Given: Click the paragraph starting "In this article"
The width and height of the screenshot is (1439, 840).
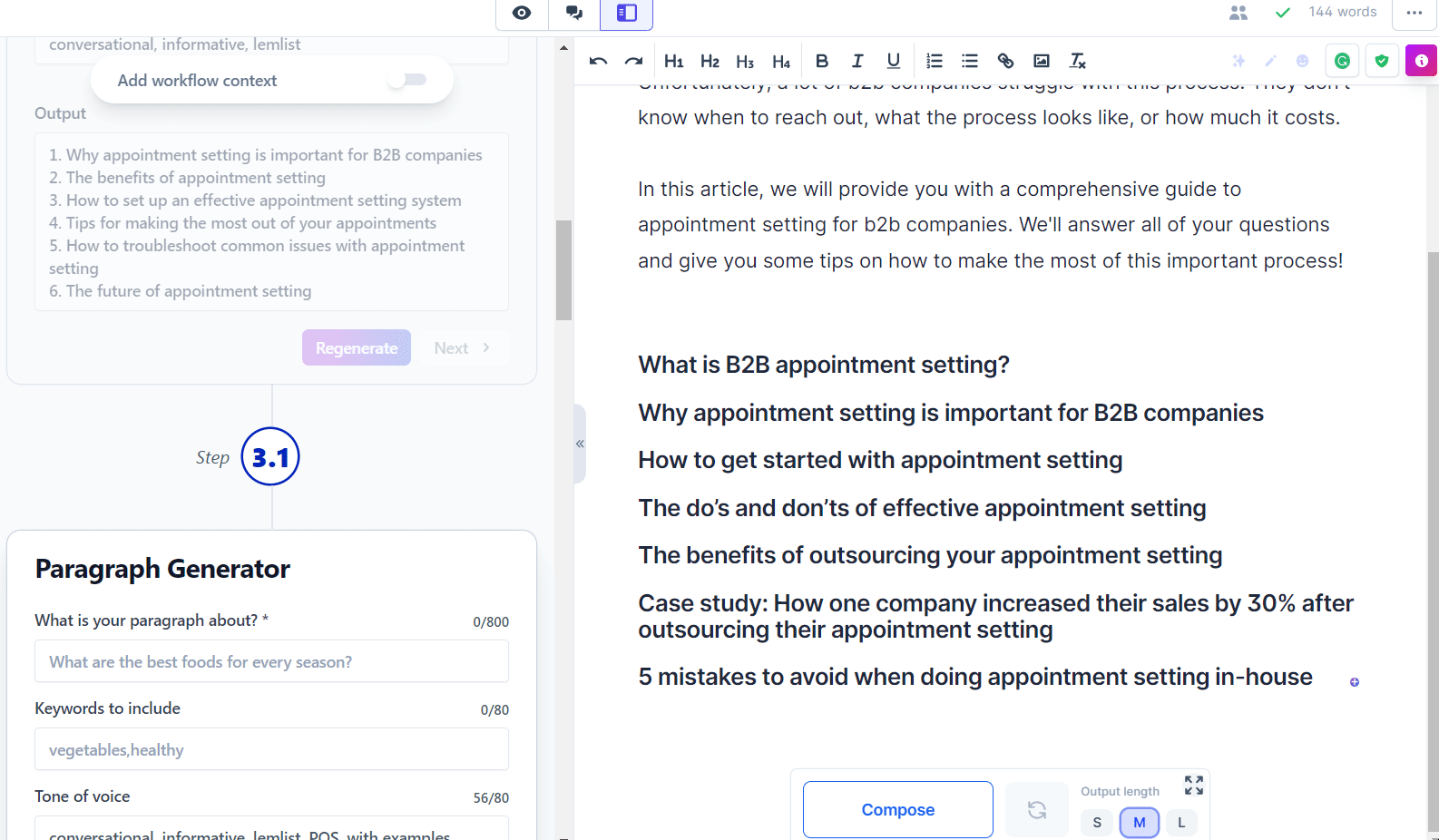Looking at the screenshot, I should [990, 225].
